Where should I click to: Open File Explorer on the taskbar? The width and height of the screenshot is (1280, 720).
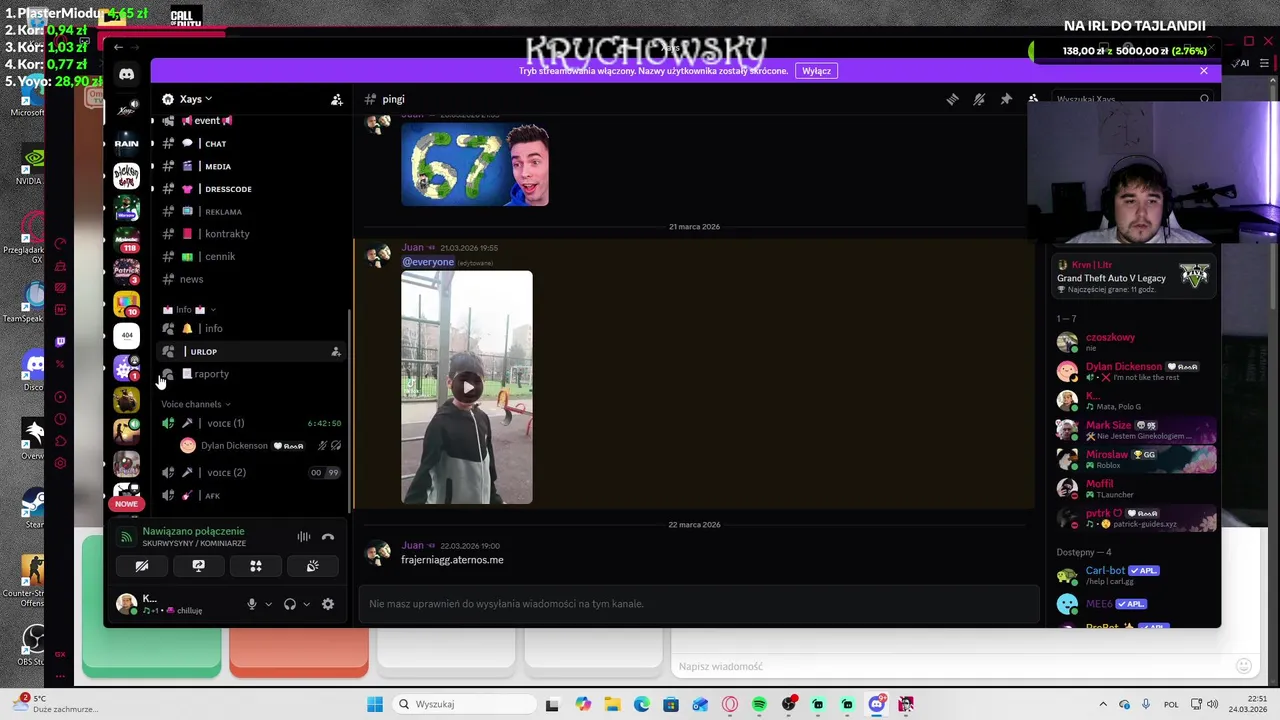[612, 704]
